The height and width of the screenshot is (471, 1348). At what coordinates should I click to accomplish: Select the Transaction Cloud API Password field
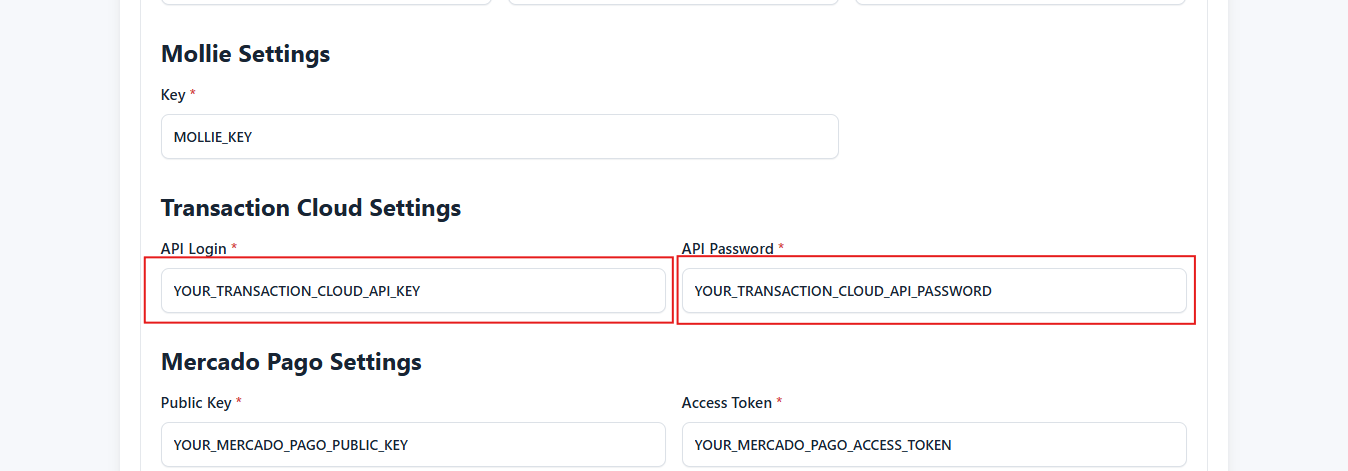click(934, 291)
